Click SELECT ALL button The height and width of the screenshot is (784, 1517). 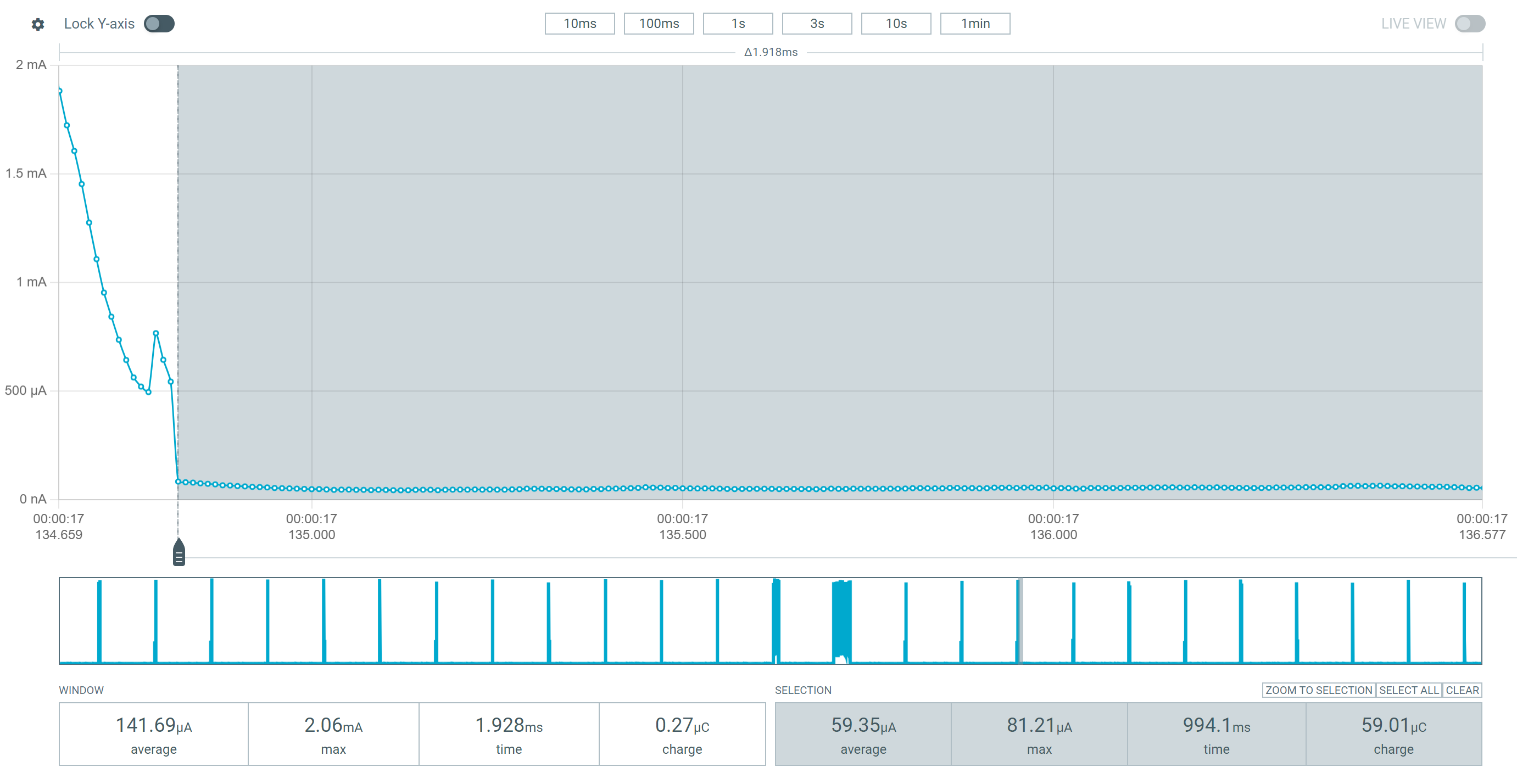pyautogui.click(x=1409, y=690)
